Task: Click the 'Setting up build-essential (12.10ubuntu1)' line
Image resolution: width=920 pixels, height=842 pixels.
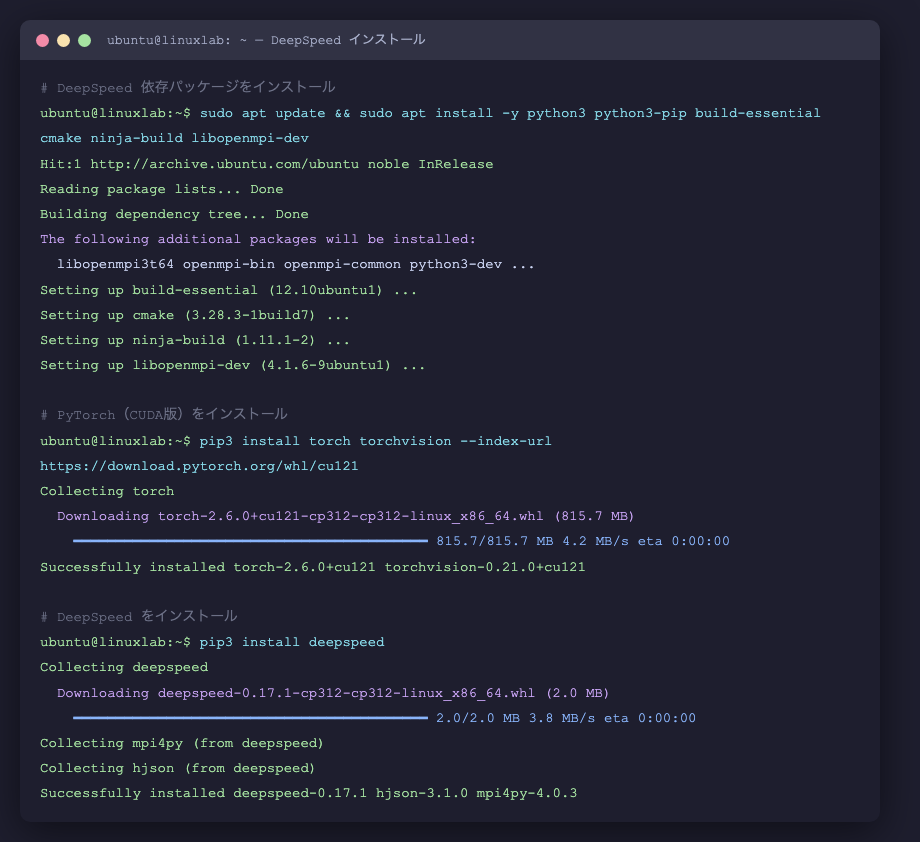Action: tap(228, 290)
